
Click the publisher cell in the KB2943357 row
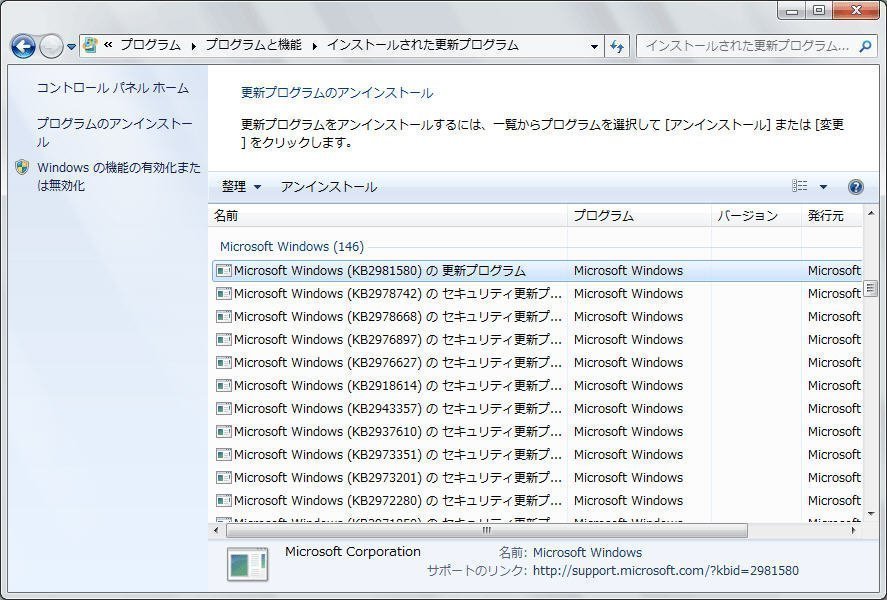834,408
